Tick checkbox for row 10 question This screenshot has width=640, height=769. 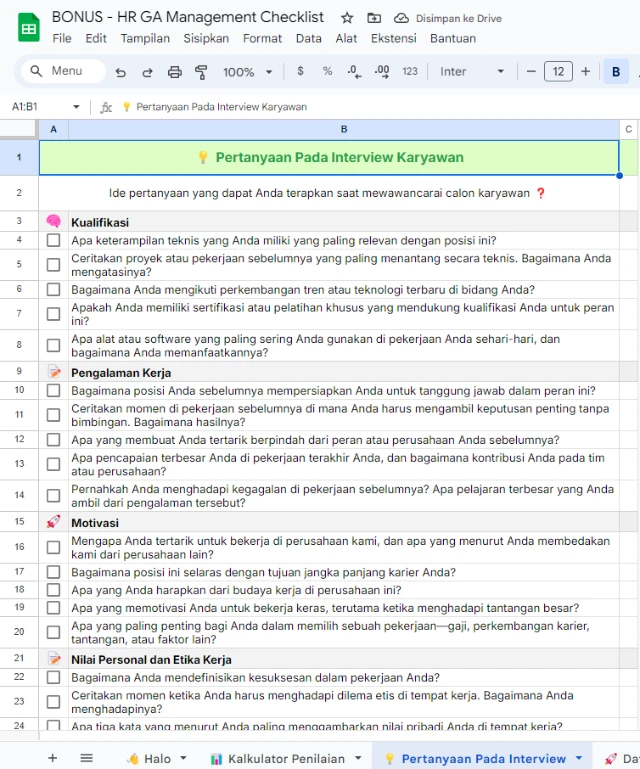click(x=54, y=390)
